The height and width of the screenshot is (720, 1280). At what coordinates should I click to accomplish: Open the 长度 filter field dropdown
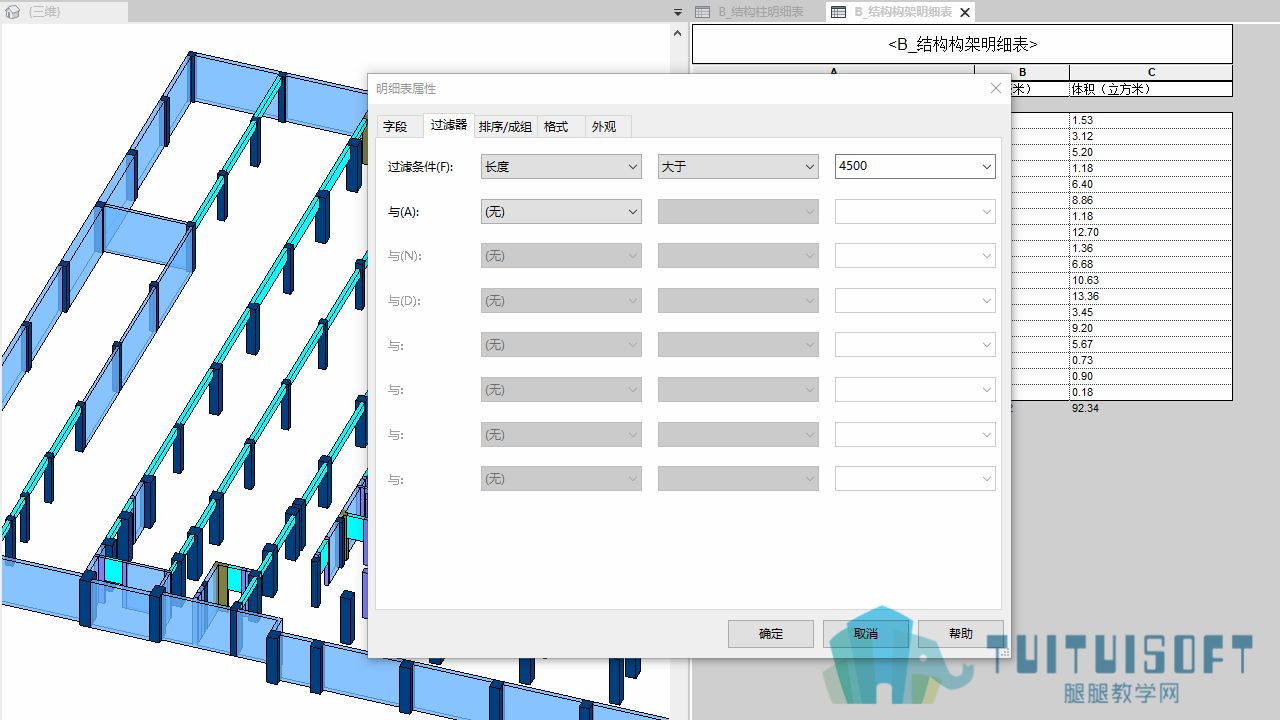pos(561,167)
